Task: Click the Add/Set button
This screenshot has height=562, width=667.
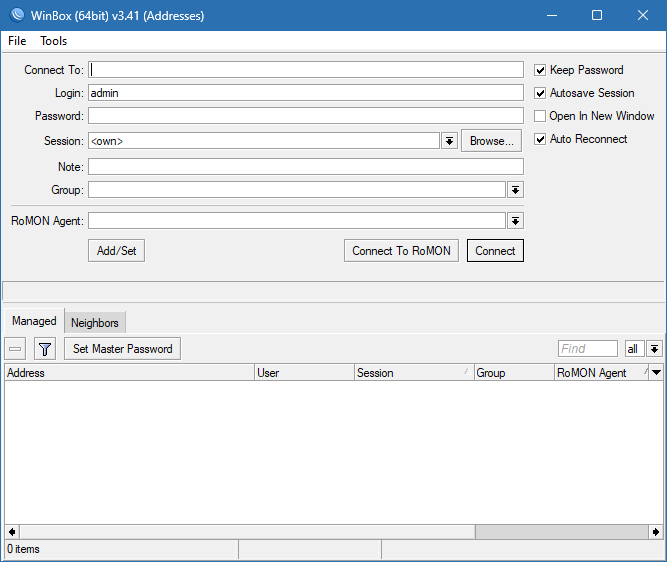Action: (117, 251)
